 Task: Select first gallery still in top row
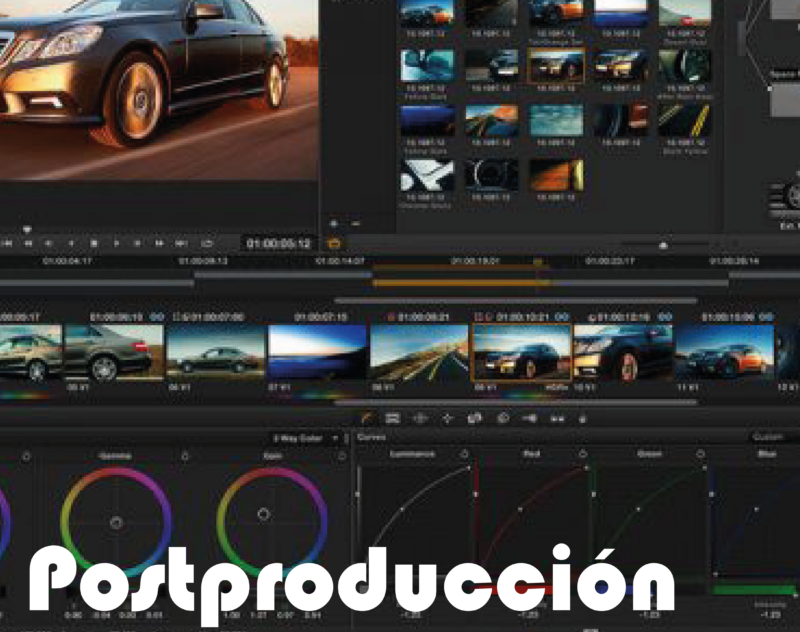coord(427,13)
